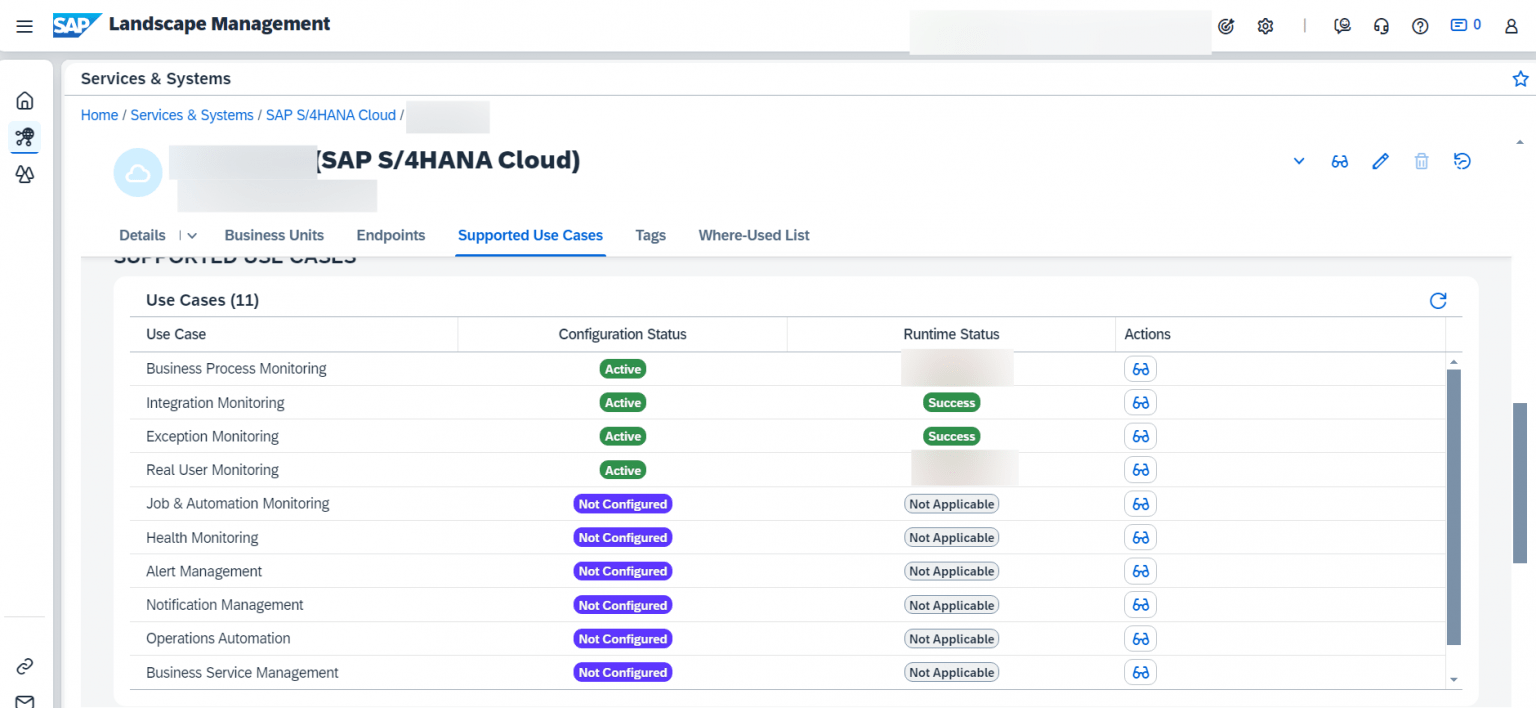The image size is (1536, 708).
Task: Select the Home icon in the left sidebar
Action: pos(23,100)
